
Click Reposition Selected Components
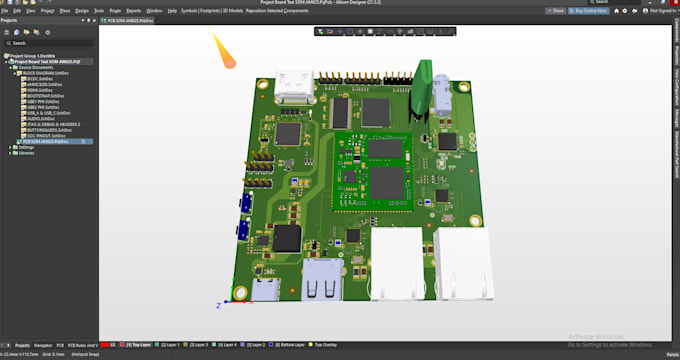click(x=277, y=11)
